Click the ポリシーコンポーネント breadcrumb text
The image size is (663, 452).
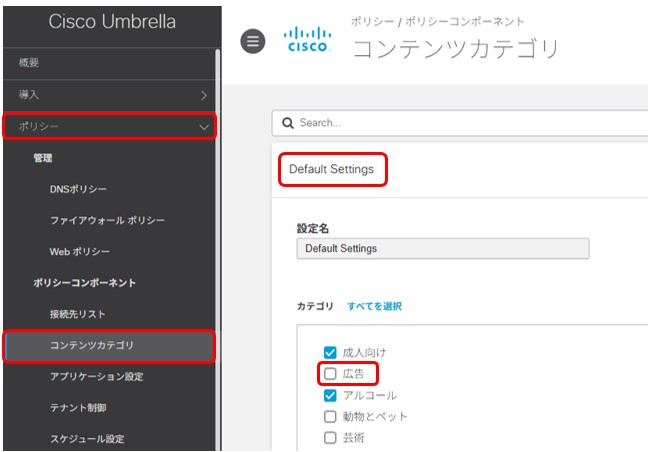pos(465,21)
